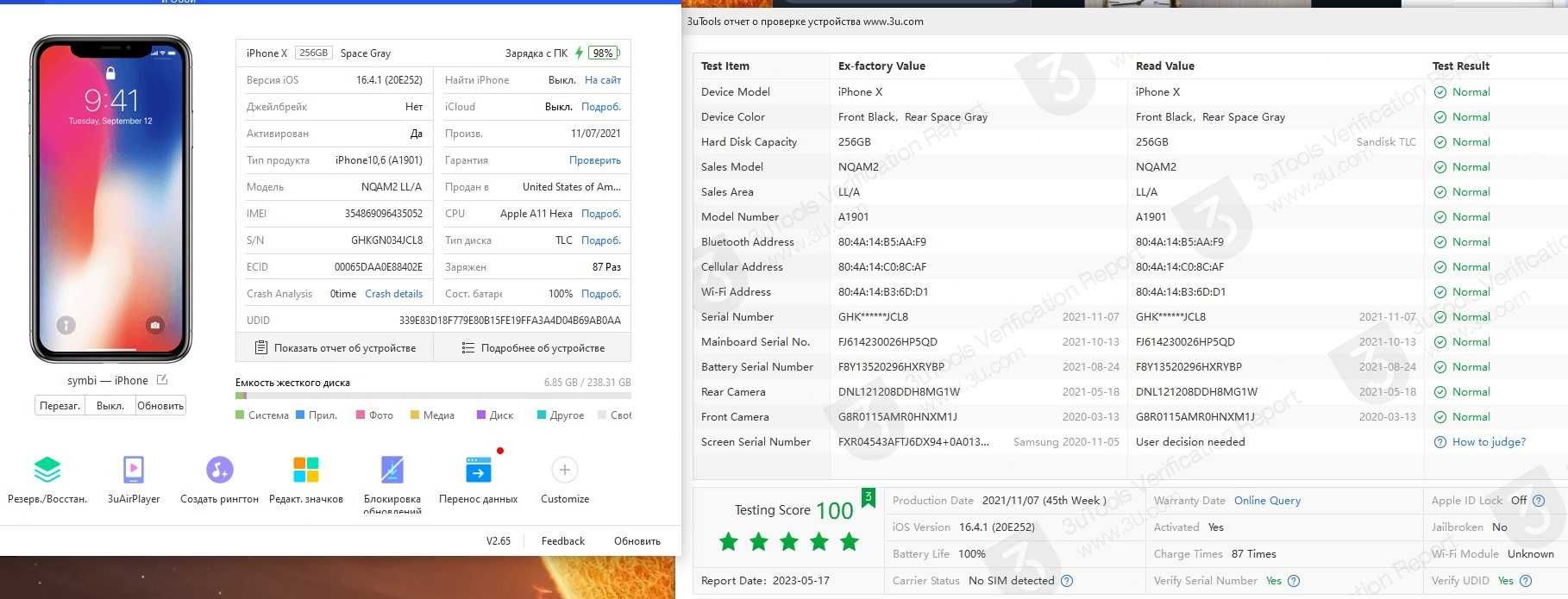This screenshot has height=599, width=1568.
Task: Open Подроб. link for Тип диска
Action: [x=601, y=240]
